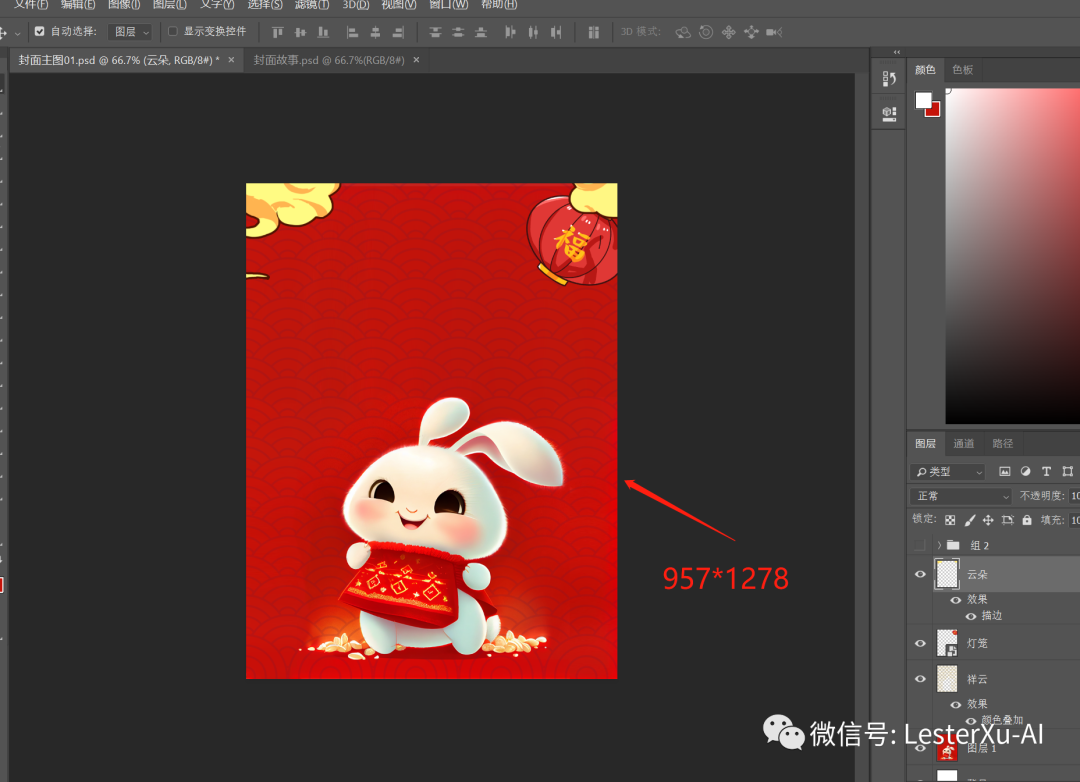This screenshot has height=782, width=1080.
Task: Toggle 效果 eye under 云朵 layer
Action: coord(955,600)
